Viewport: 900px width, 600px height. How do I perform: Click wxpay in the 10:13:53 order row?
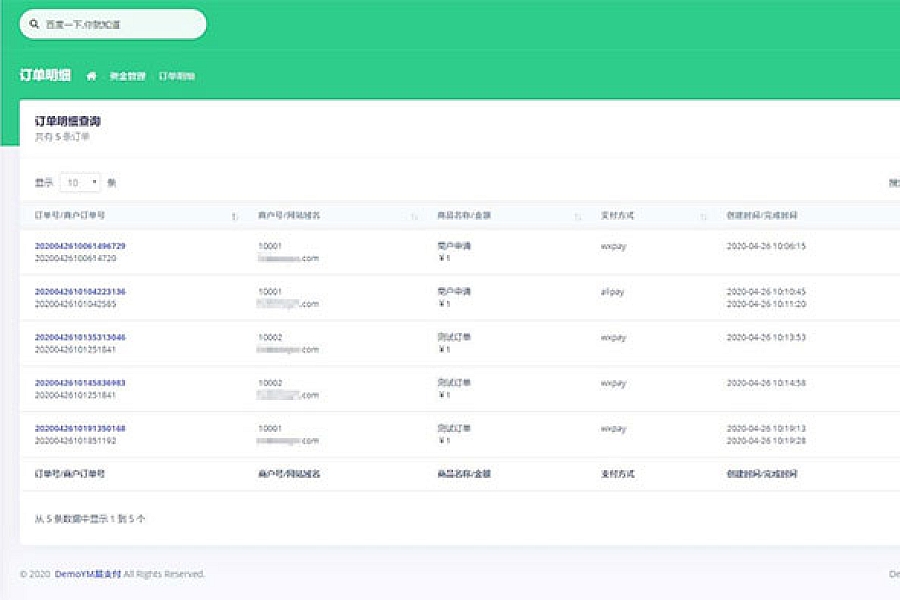pos(614,338)
